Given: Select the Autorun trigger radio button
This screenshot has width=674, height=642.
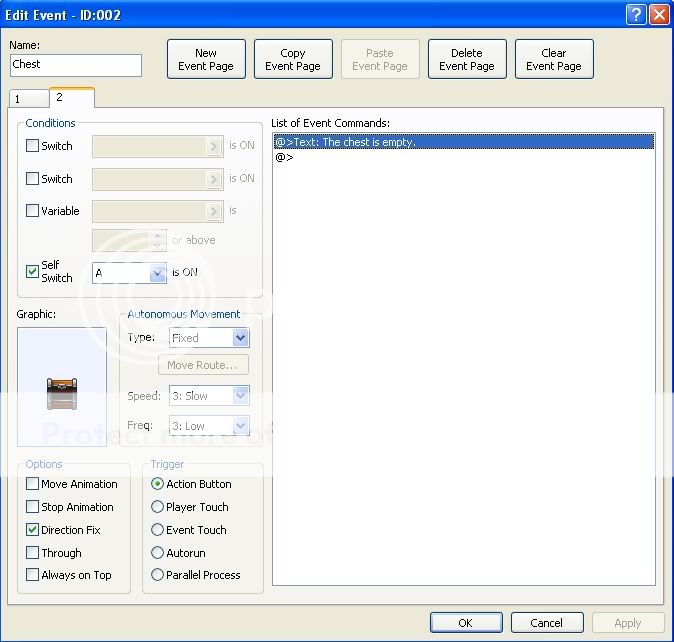Looking at the screenshot, I should tap(157, 553).
